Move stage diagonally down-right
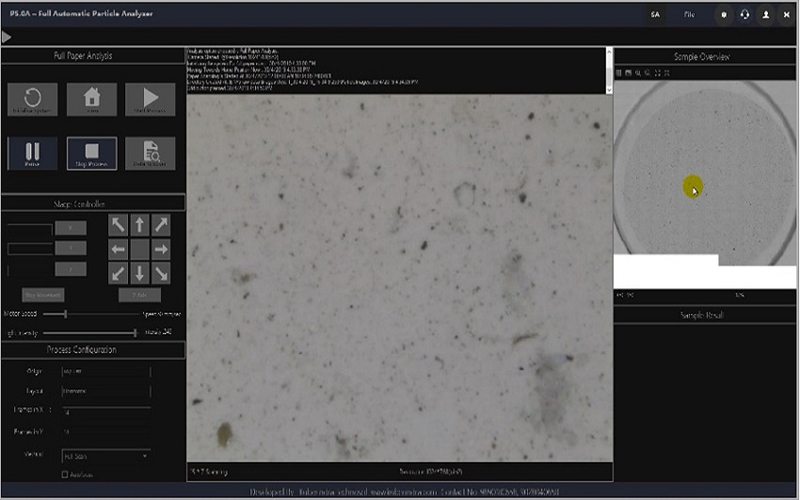The width and height of the screenshot is (800, 500). point(161,273)
